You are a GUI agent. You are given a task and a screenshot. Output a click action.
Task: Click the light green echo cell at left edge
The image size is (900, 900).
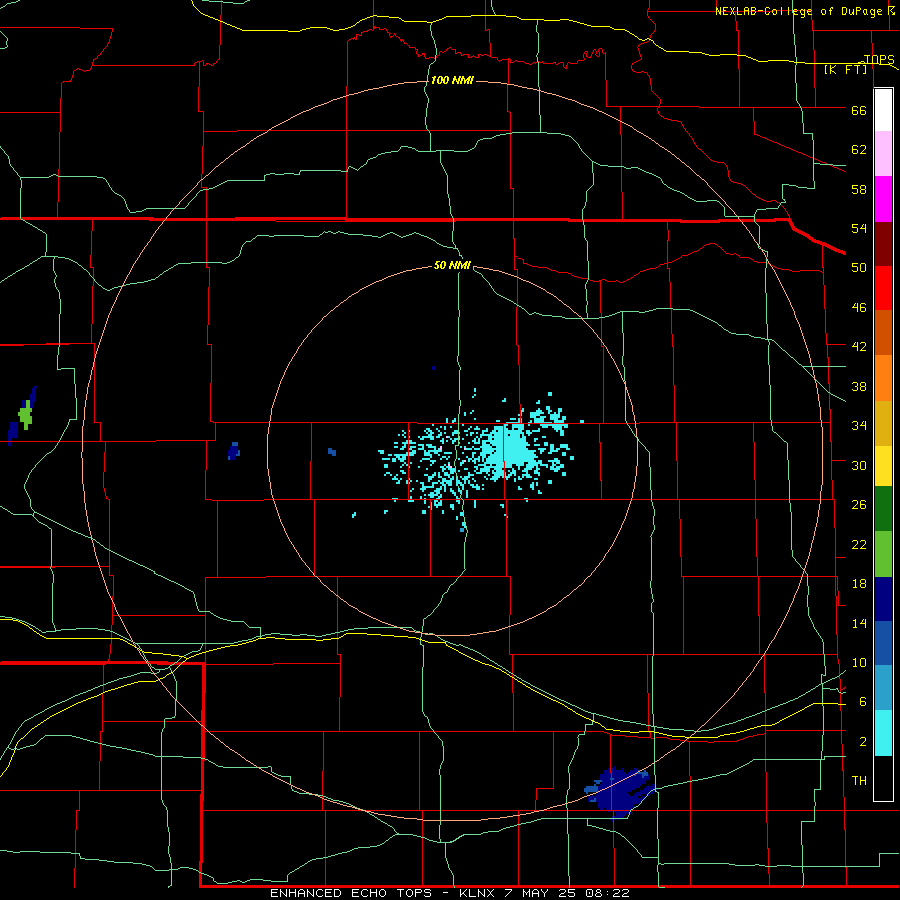(x=25, y=414)
